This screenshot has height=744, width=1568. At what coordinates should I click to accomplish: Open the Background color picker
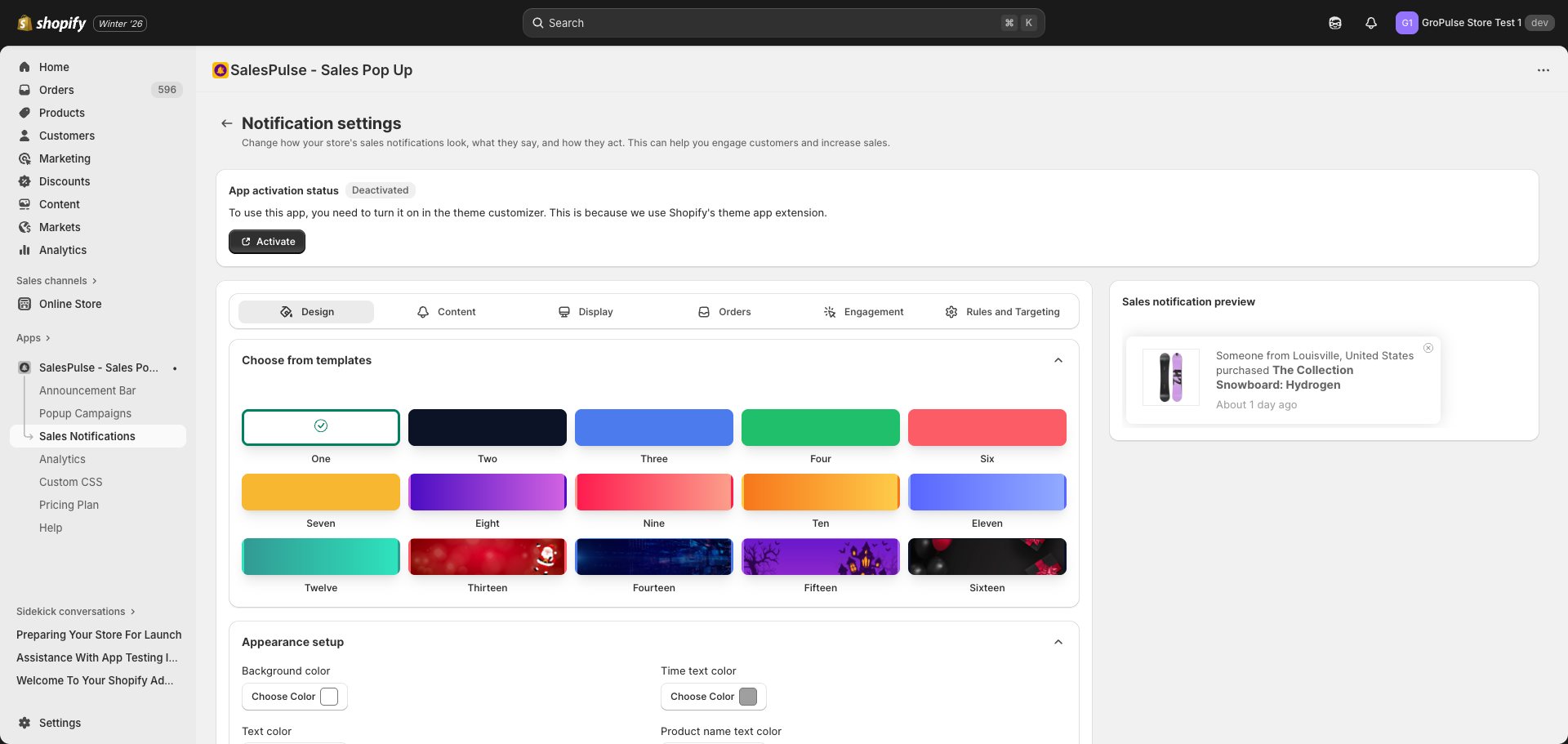point(294,697)
